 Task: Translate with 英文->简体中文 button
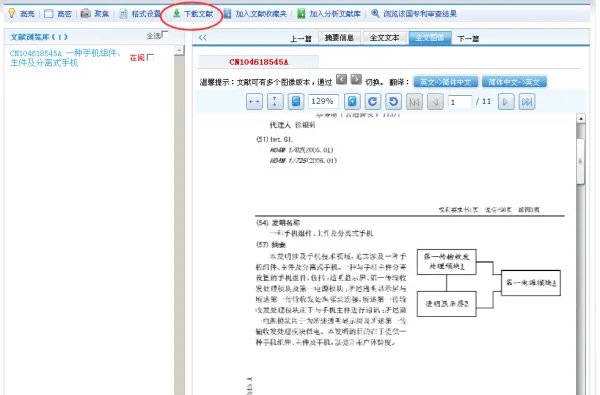(x=446, y=82)
